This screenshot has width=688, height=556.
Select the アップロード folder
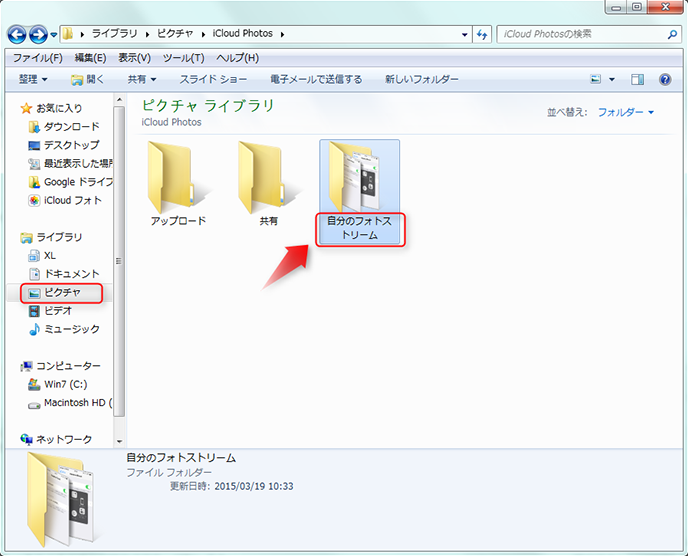[178, 183]
